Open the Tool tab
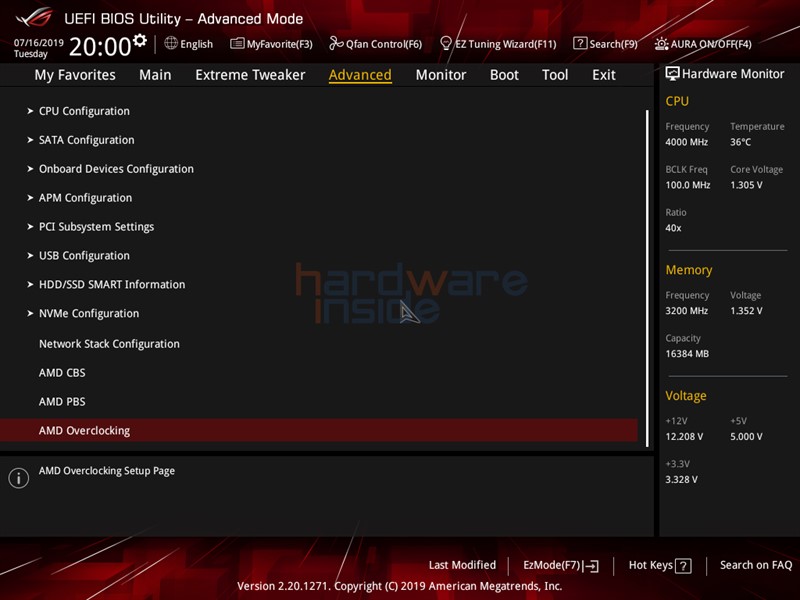This screenshot has height=600, width=800. point(555,75)
